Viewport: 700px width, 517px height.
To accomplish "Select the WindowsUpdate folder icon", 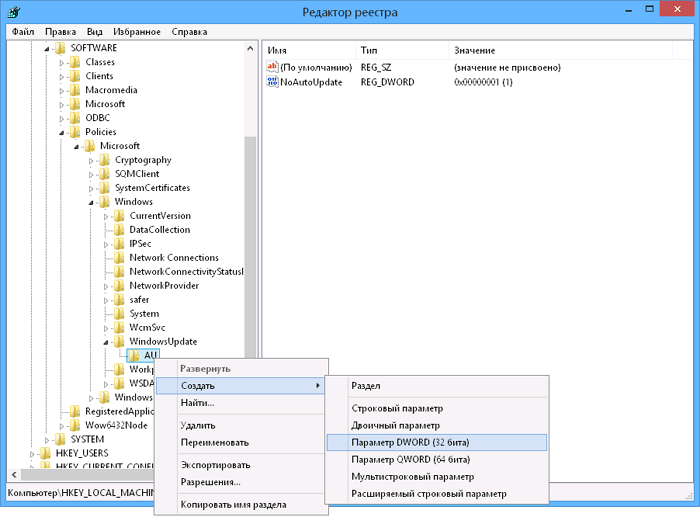I will coord(119,342).
